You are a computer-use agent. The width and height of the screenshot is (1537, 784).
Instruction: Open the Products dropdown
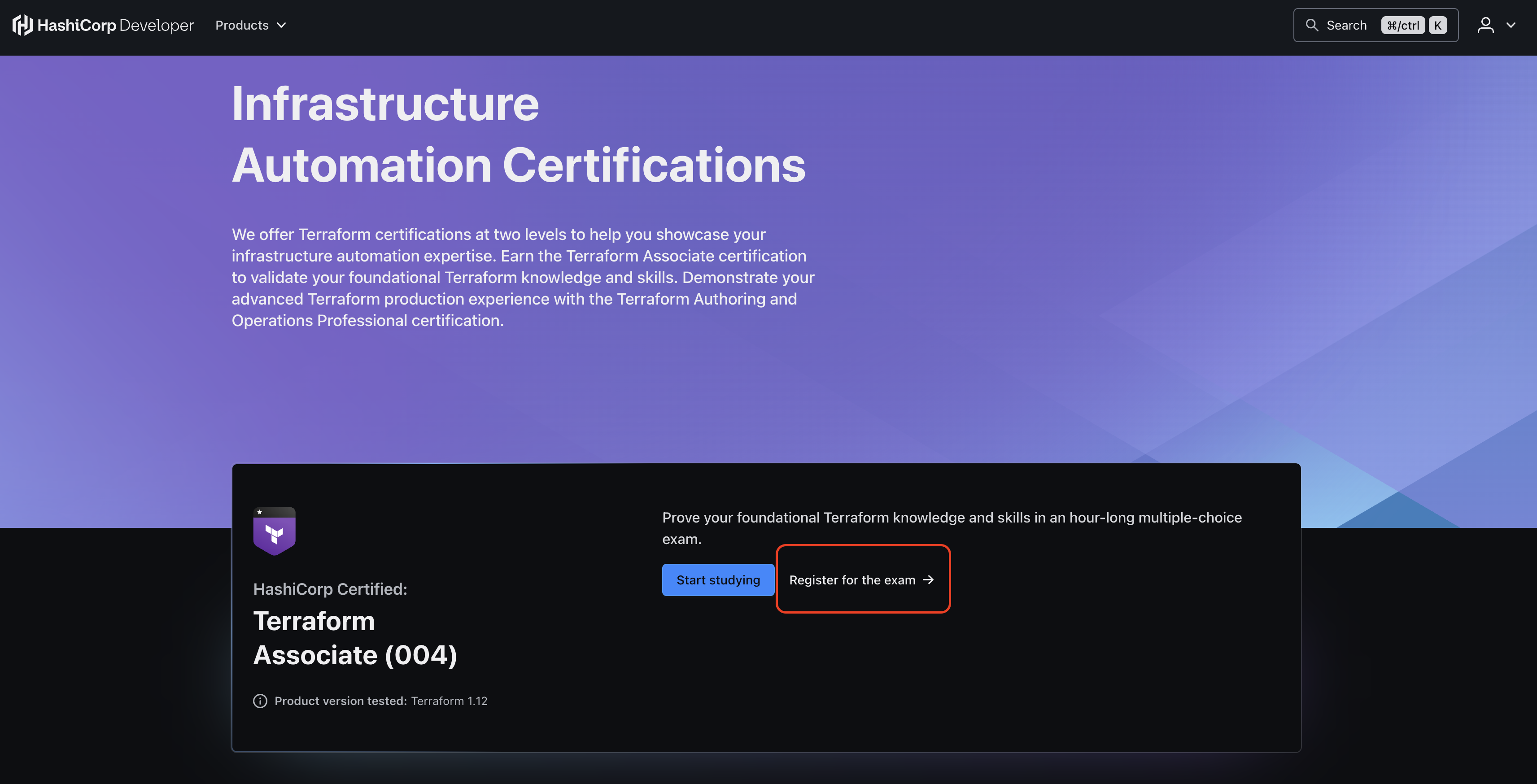(x=250, y=25)
